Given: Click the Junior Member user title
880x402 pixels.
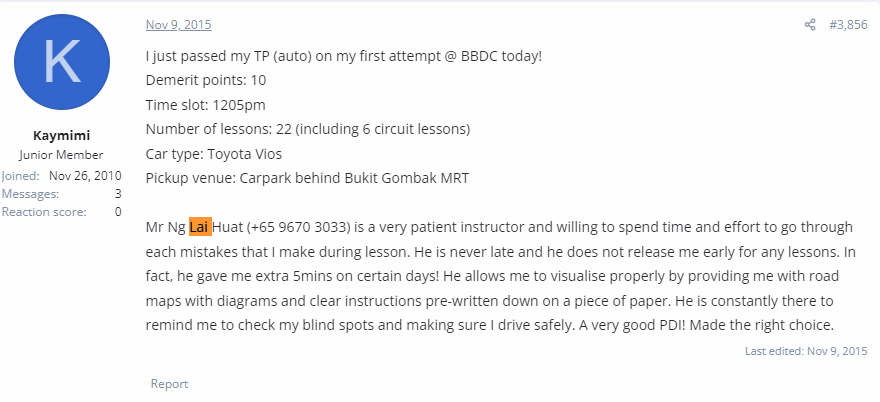Looking at the screenshot, I should click(x=61, y=155).
